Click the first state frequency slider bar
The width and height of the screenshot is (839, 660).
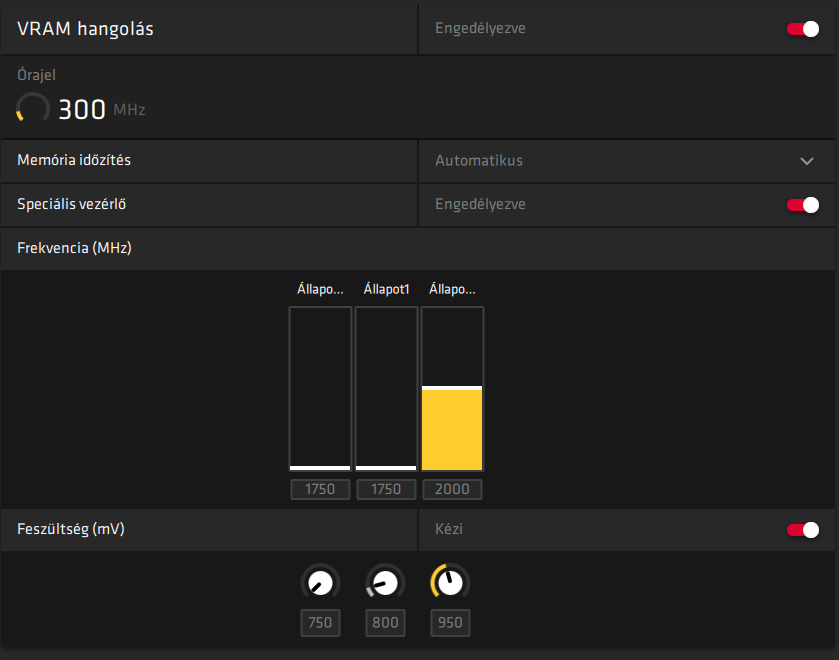click(x=320, y=389)
